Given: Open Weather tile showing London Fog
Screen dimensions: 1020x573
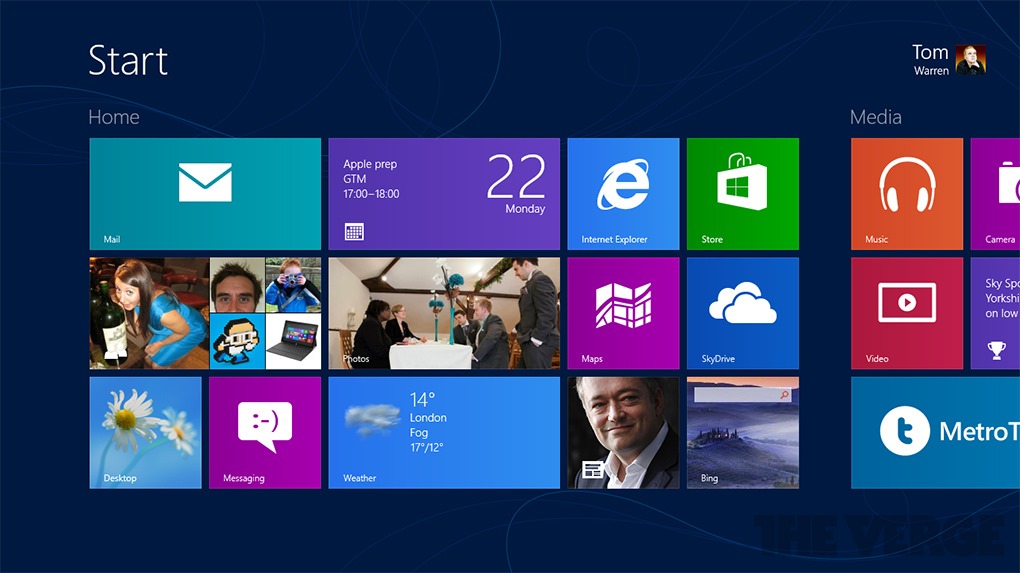Looking at the screenshot, I should point(444,432).
